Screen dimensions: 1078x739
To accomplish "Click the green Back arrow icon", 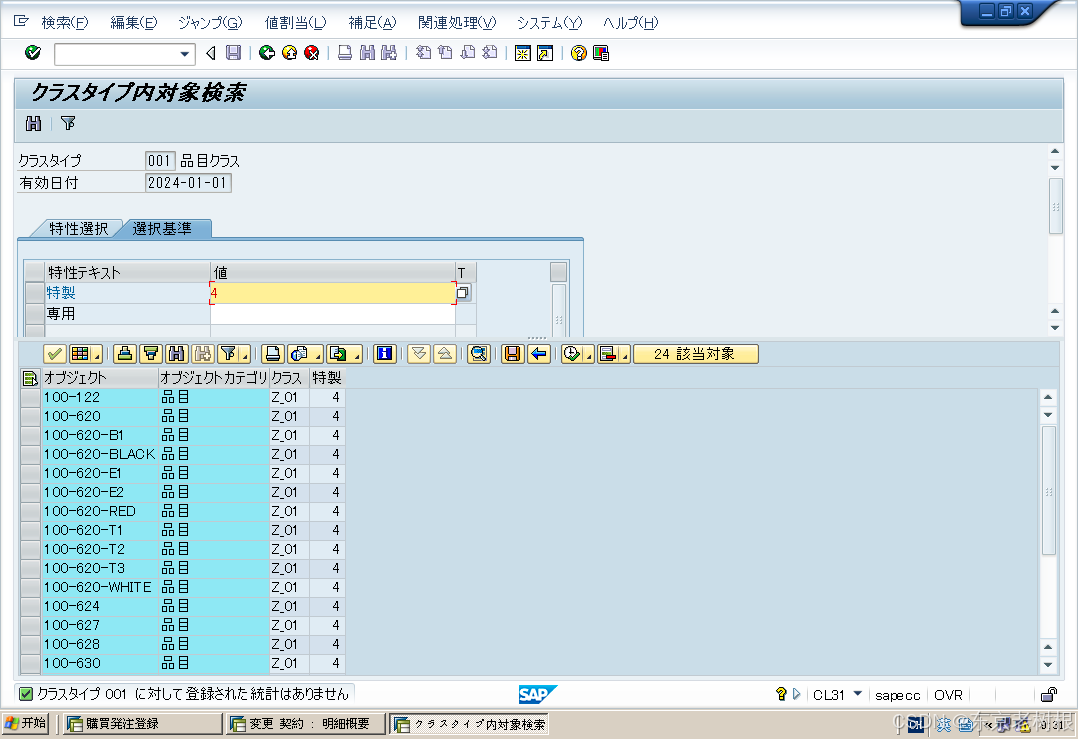I will pyautogui.click(x=266, y=53).
